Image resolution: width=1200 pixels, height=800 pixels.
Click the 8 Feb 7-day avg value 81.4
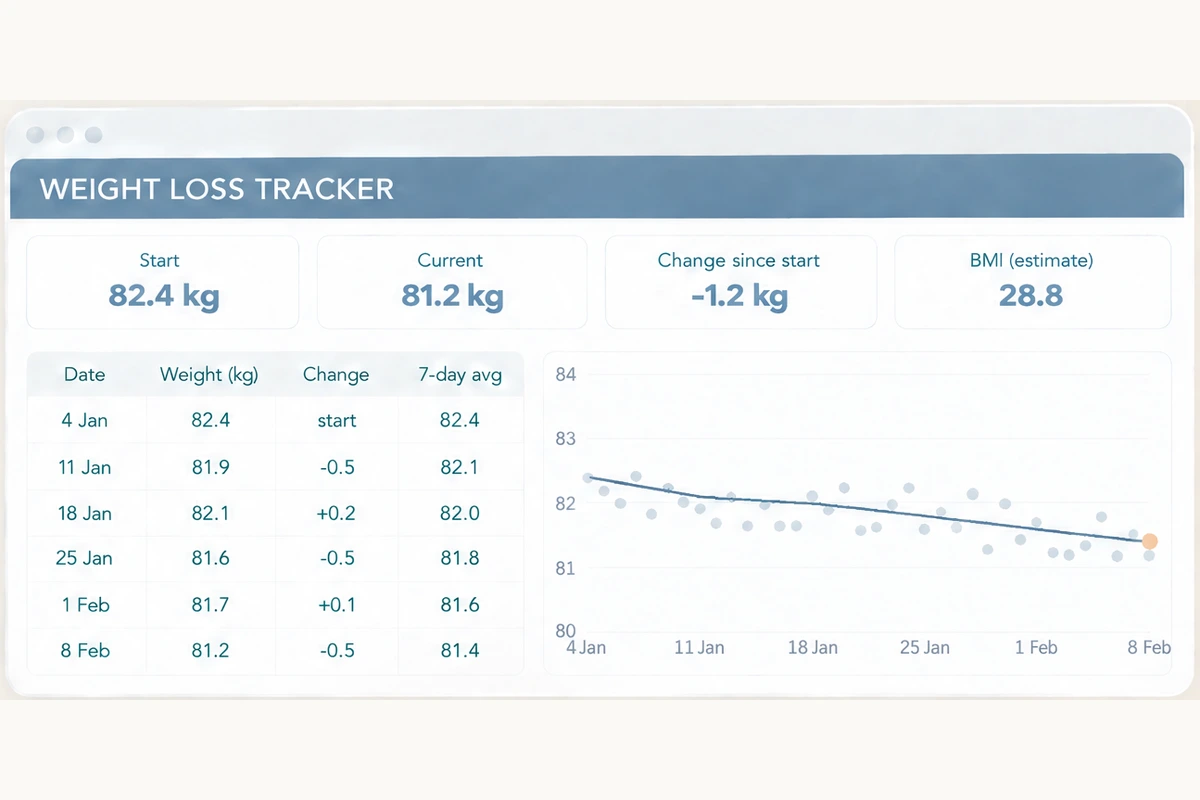[x=460, y=650]
